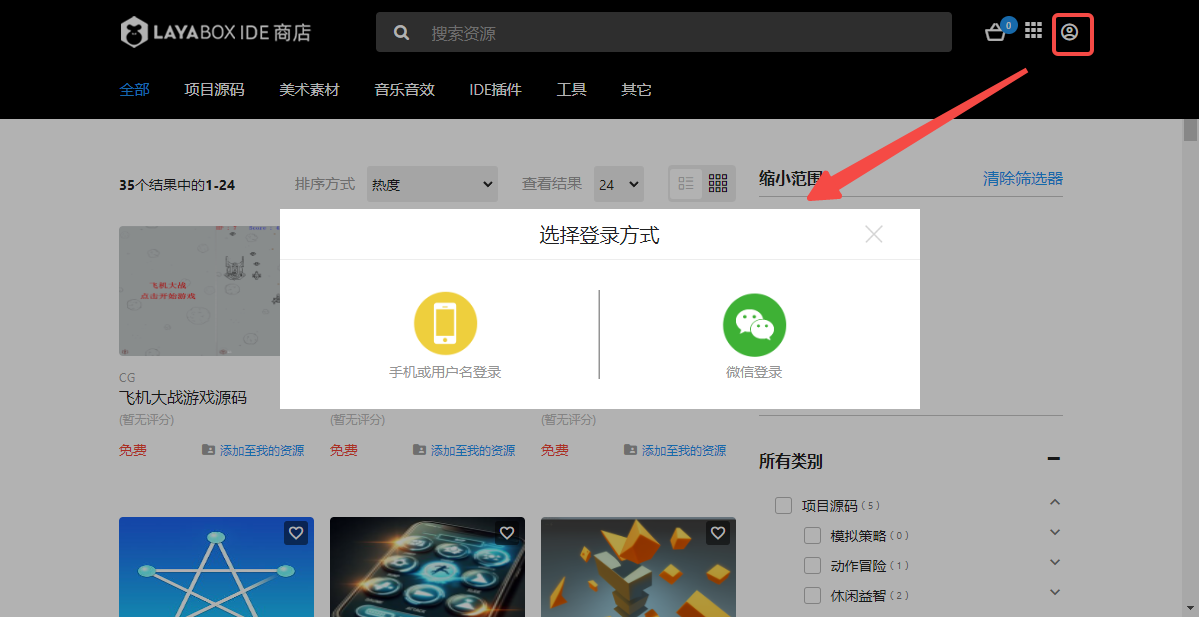Click the LayaBox IDE store logo
Viewport: 1199px width, 617px height.
click(x=216, y=32)
